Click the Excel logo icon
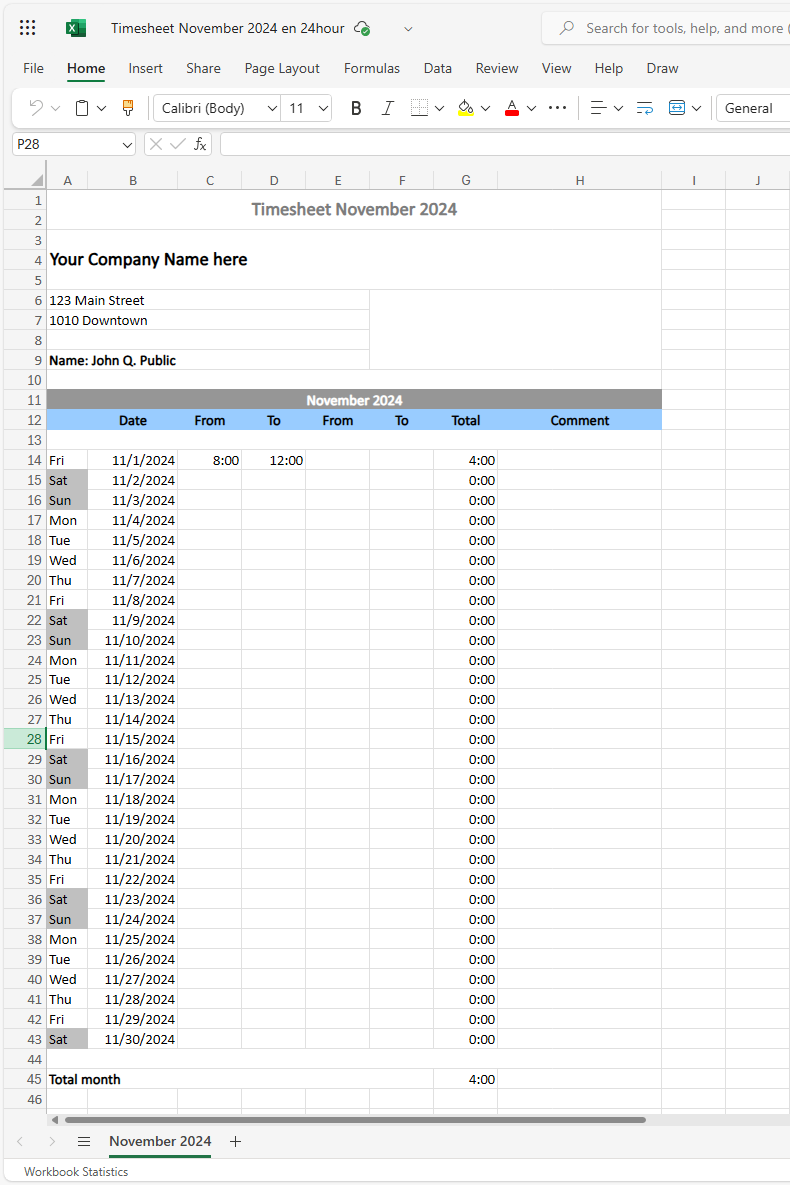This screenshot has height=1185, width=790. [x=76, y=28]
